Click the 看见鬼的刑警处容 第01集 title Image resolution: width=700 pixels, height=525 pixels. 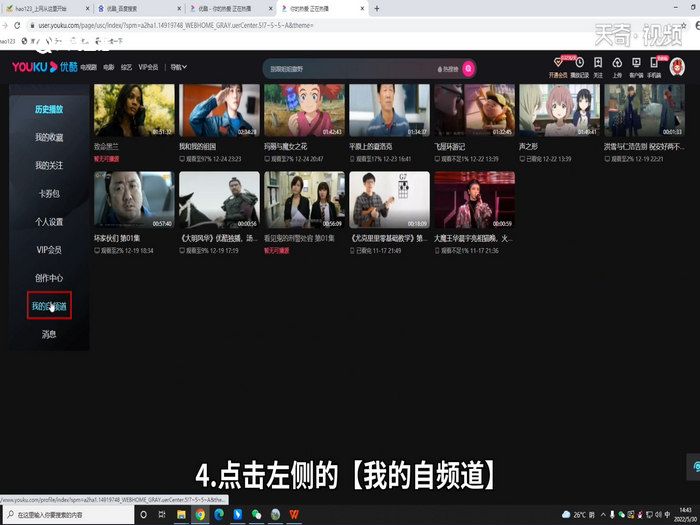point(299,238)
